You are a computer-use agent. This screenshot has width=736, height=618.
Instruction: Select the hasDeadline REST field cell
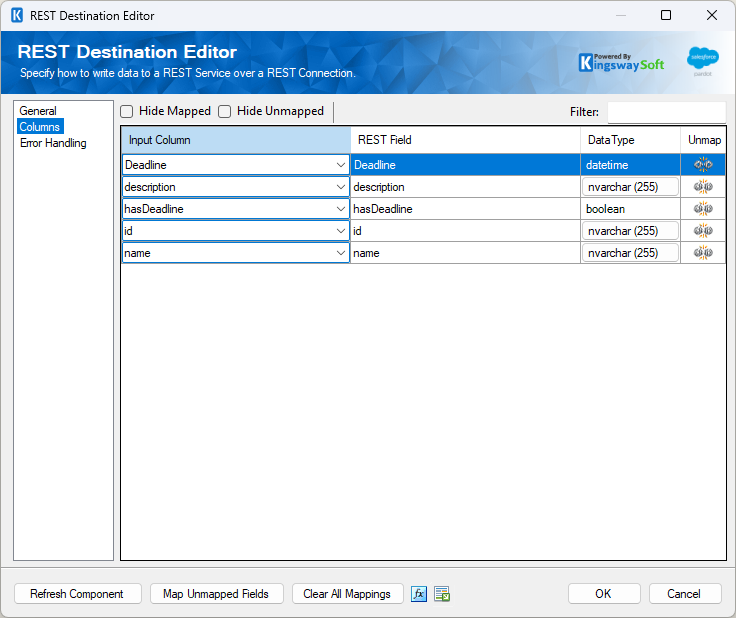(465, 209)
